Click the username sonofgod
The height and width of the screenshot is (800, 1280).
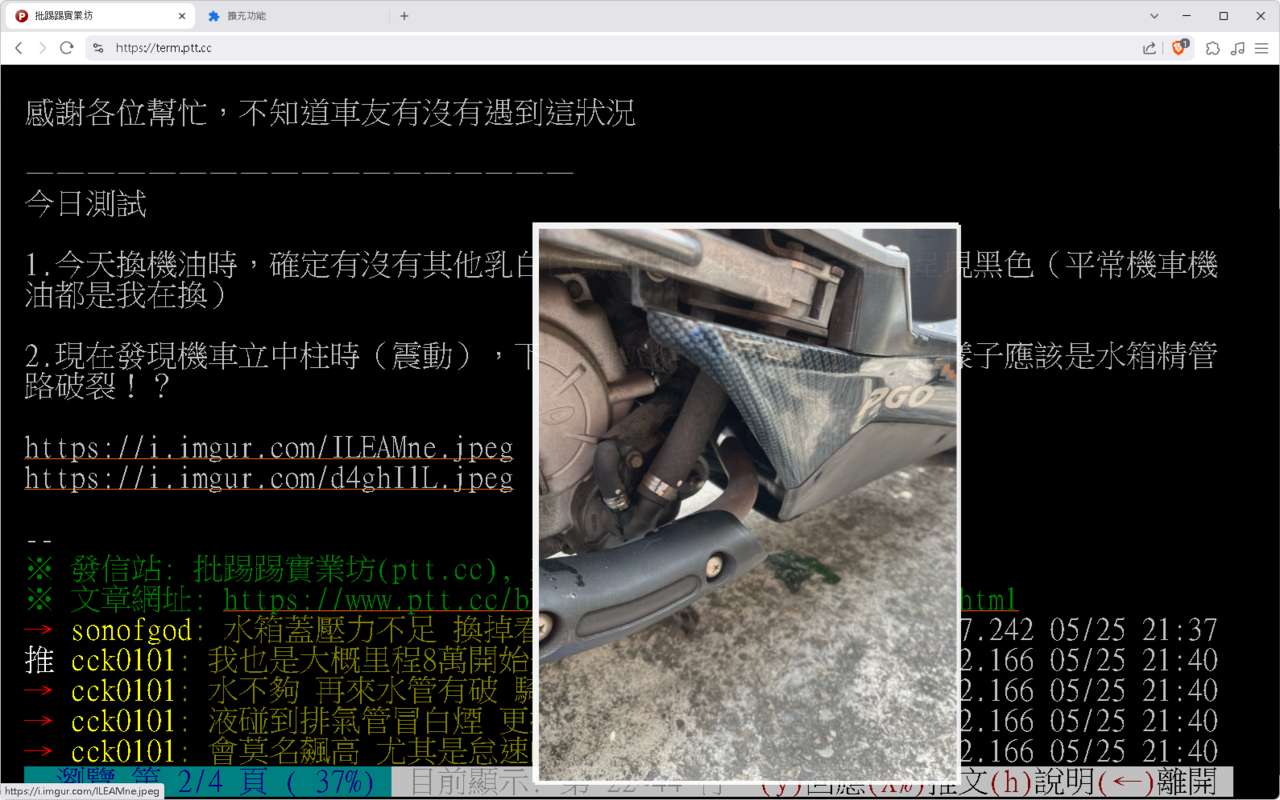click(132, 631)
